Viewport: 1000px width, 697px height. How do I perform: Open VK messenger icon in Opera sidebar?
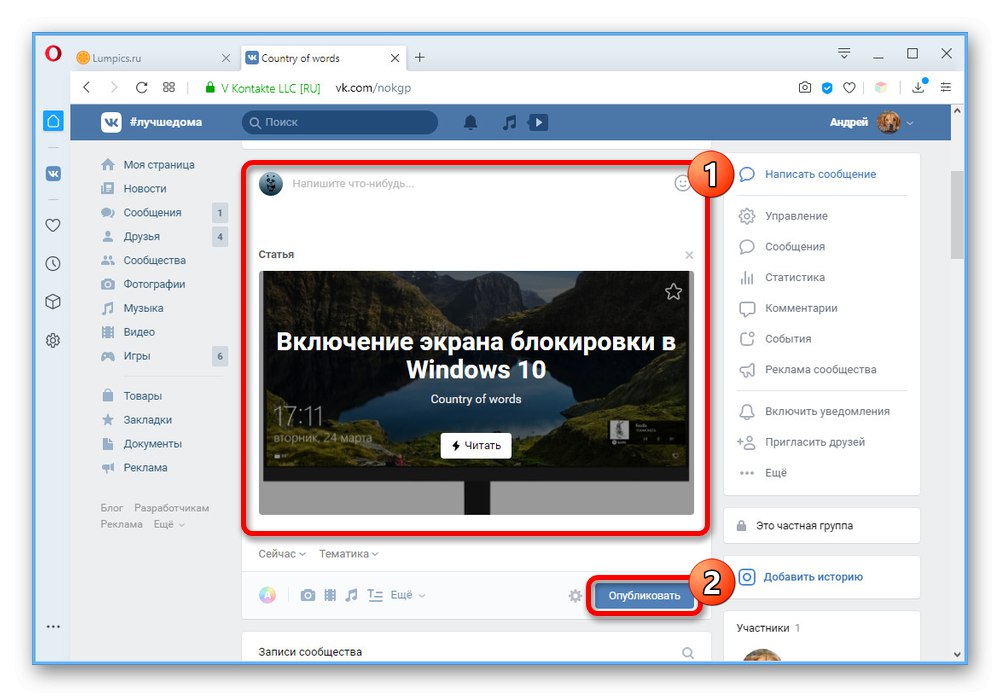point(53,173)
